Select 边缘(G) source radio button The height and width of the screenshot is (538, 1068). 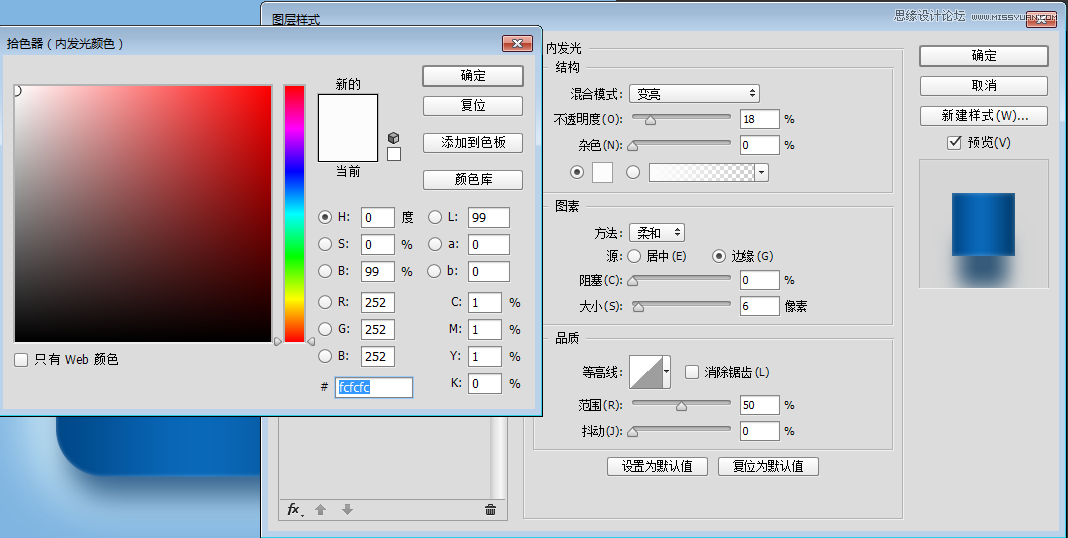point(719,256)
